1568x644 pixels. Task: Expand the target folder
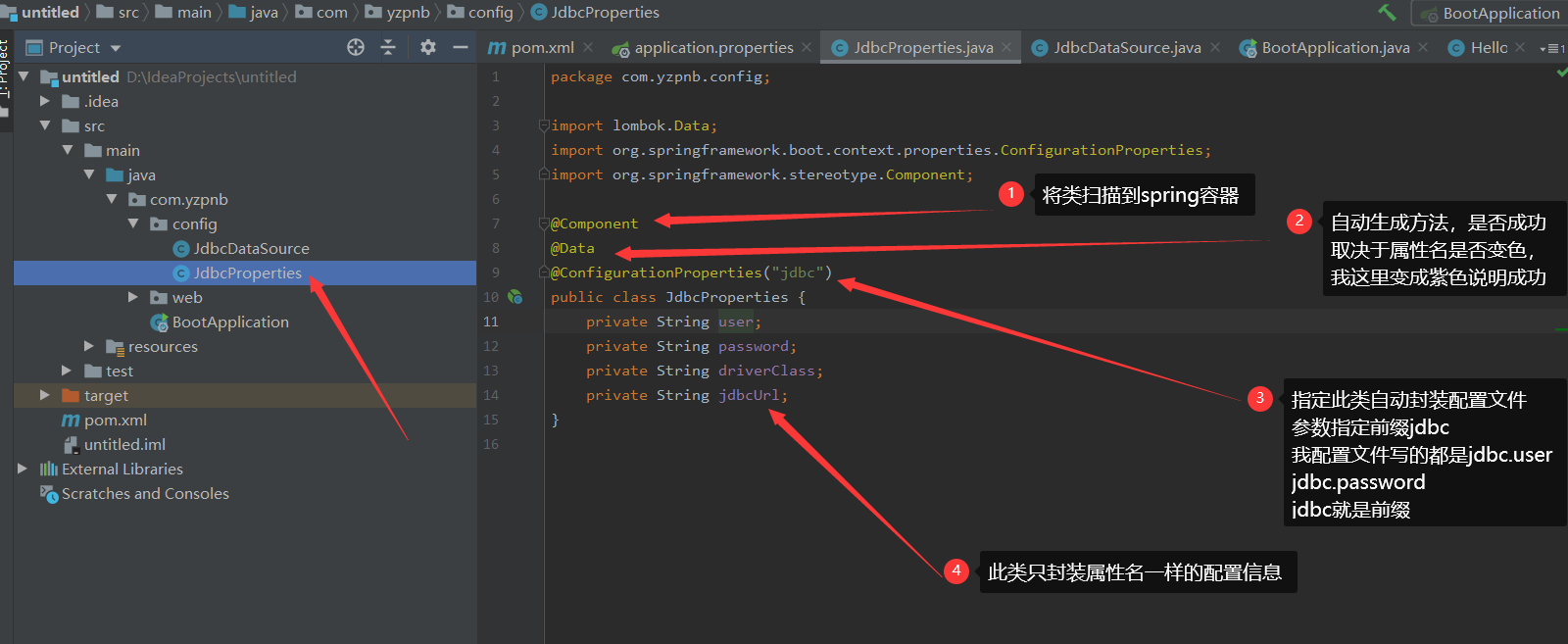pyautogui.click(x=45, y=395)
